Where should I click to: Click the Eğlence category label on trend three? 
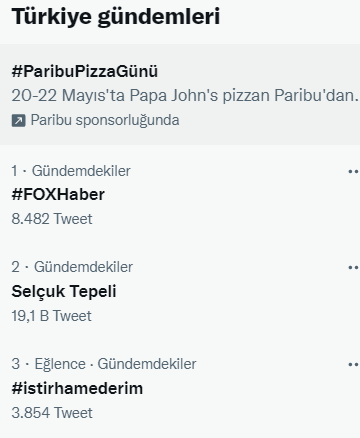(x=60, y=364)
